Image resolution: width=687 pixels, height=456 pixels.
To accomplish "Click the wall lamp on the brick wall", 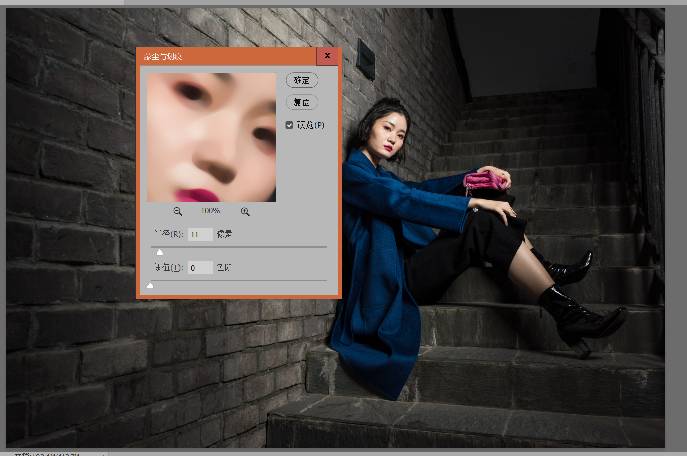I will pyautogui.click(x=366, y=61).
